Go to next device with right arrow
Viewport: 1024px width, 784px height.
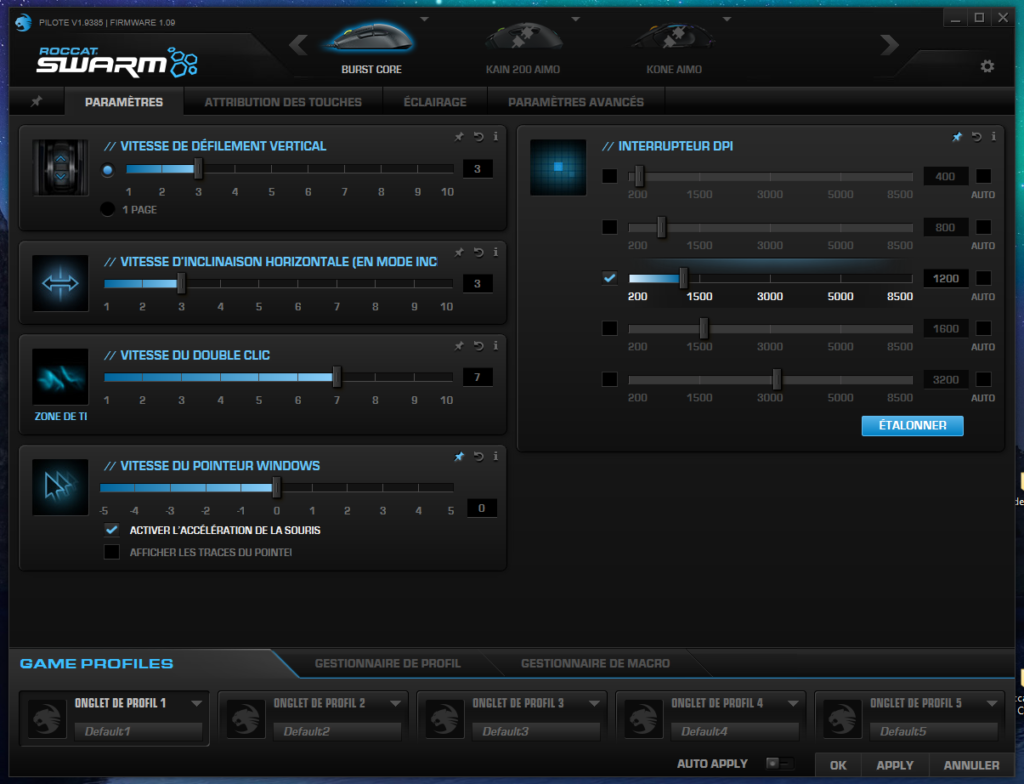click(x=889, y=45)
